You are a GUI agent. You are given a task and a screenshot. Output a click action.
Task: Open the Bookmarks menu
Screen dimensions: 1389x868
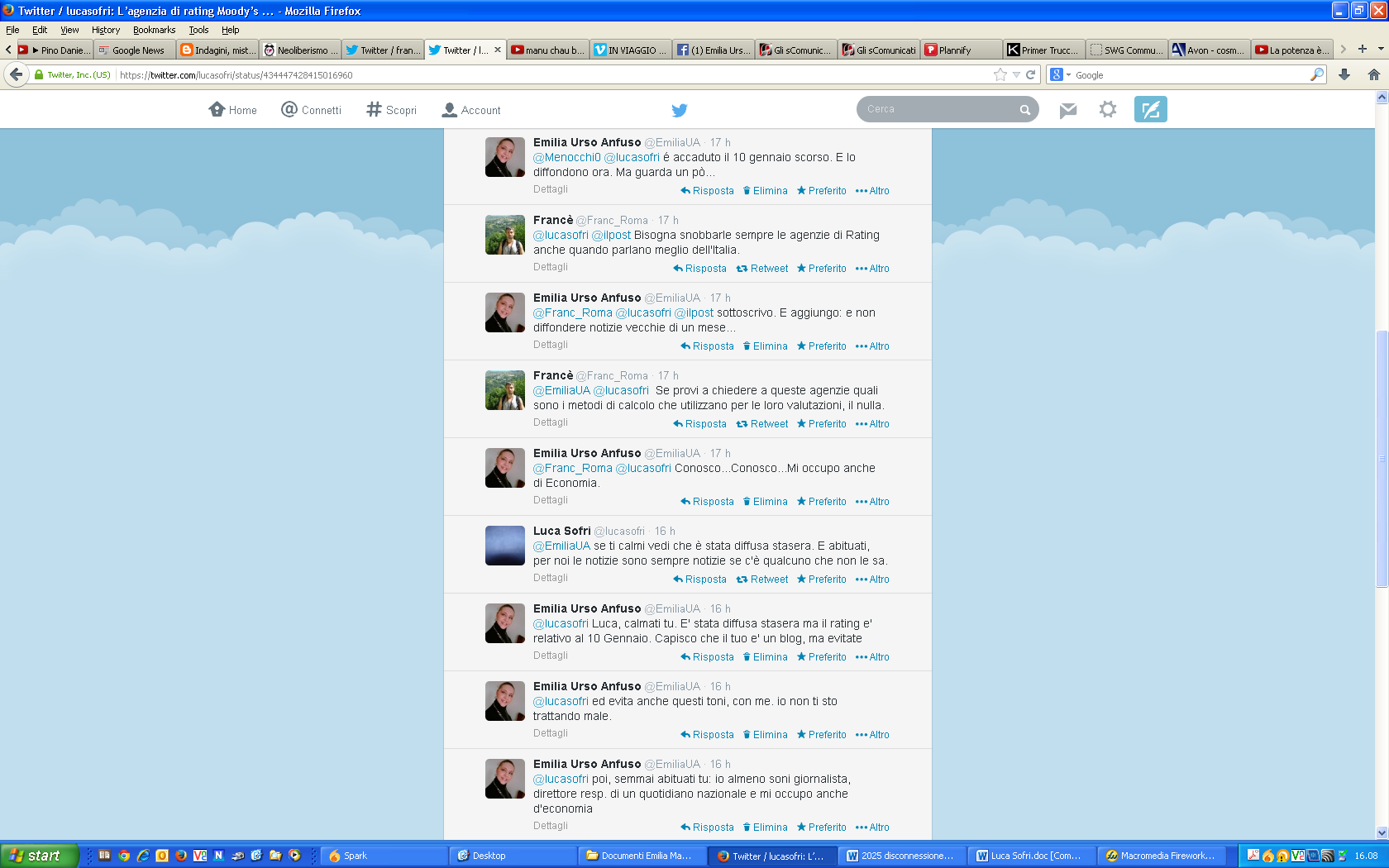point(154,30)
